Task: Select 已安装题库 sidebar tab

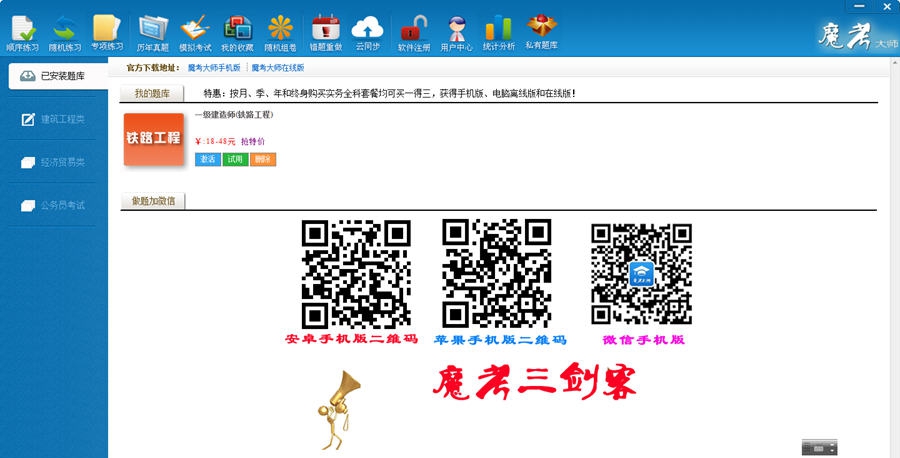Action: [58, 76]
